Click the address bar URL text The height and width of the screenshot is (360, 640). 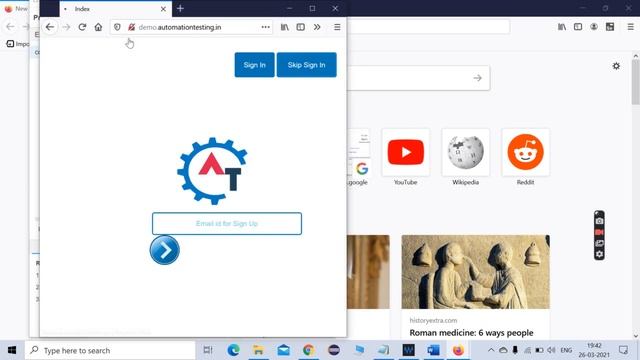tap(180, 27)
